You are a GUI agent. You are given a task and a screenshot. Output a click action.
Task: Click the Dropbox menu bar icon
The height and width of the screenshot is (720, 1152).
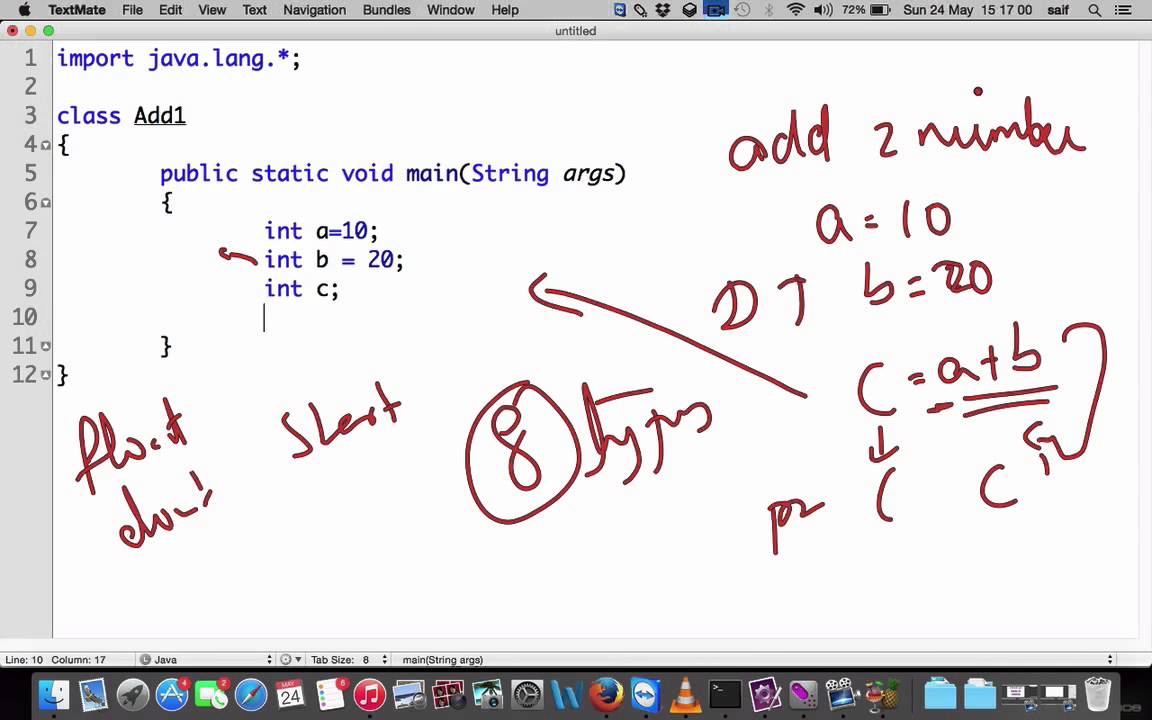pyautogui.click(x=663, y=10)
